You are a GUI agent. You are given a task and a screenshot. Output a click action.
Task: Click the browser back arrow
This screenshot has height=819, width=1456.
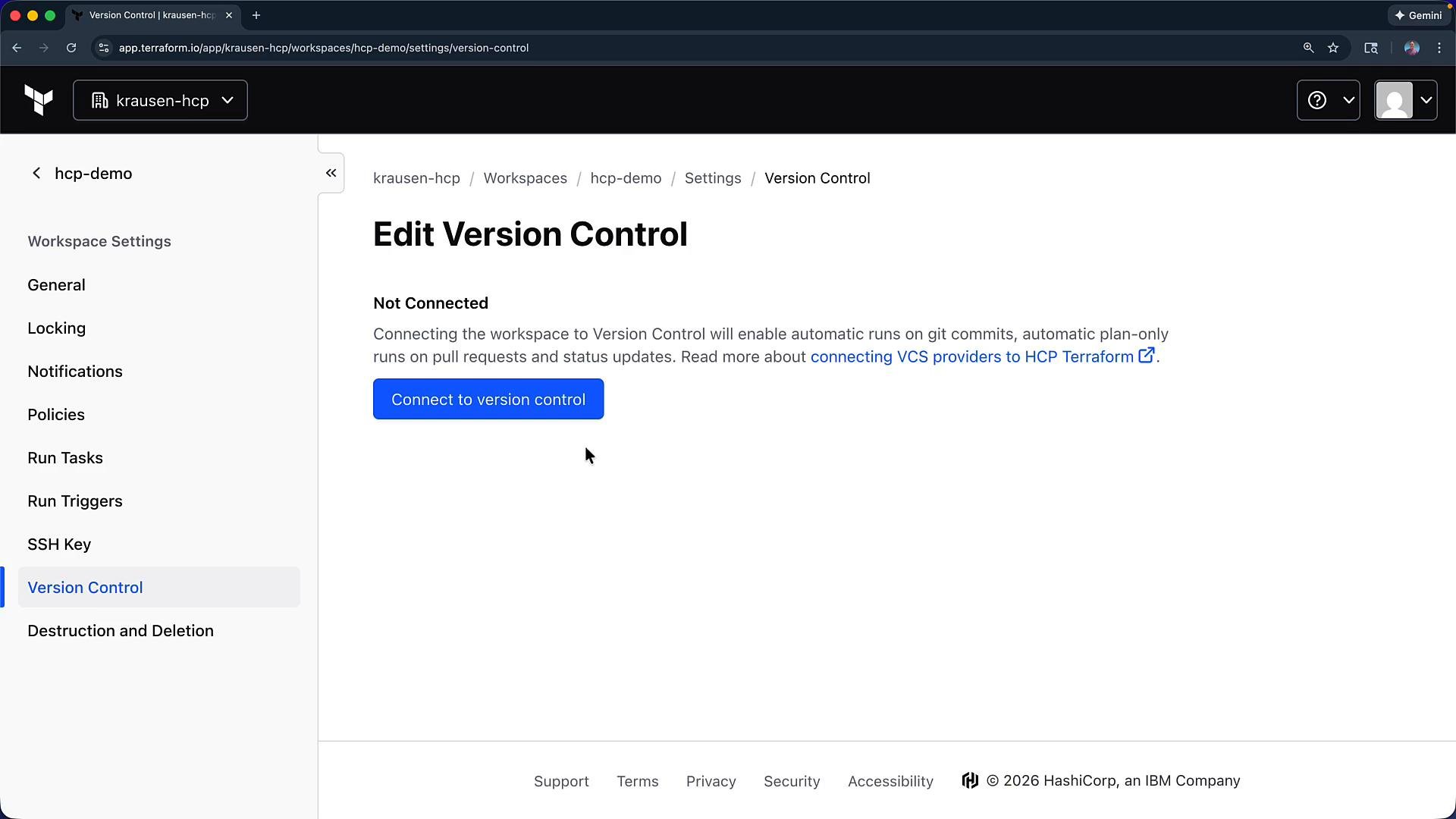pyautogui.click(x=17, y=48)
